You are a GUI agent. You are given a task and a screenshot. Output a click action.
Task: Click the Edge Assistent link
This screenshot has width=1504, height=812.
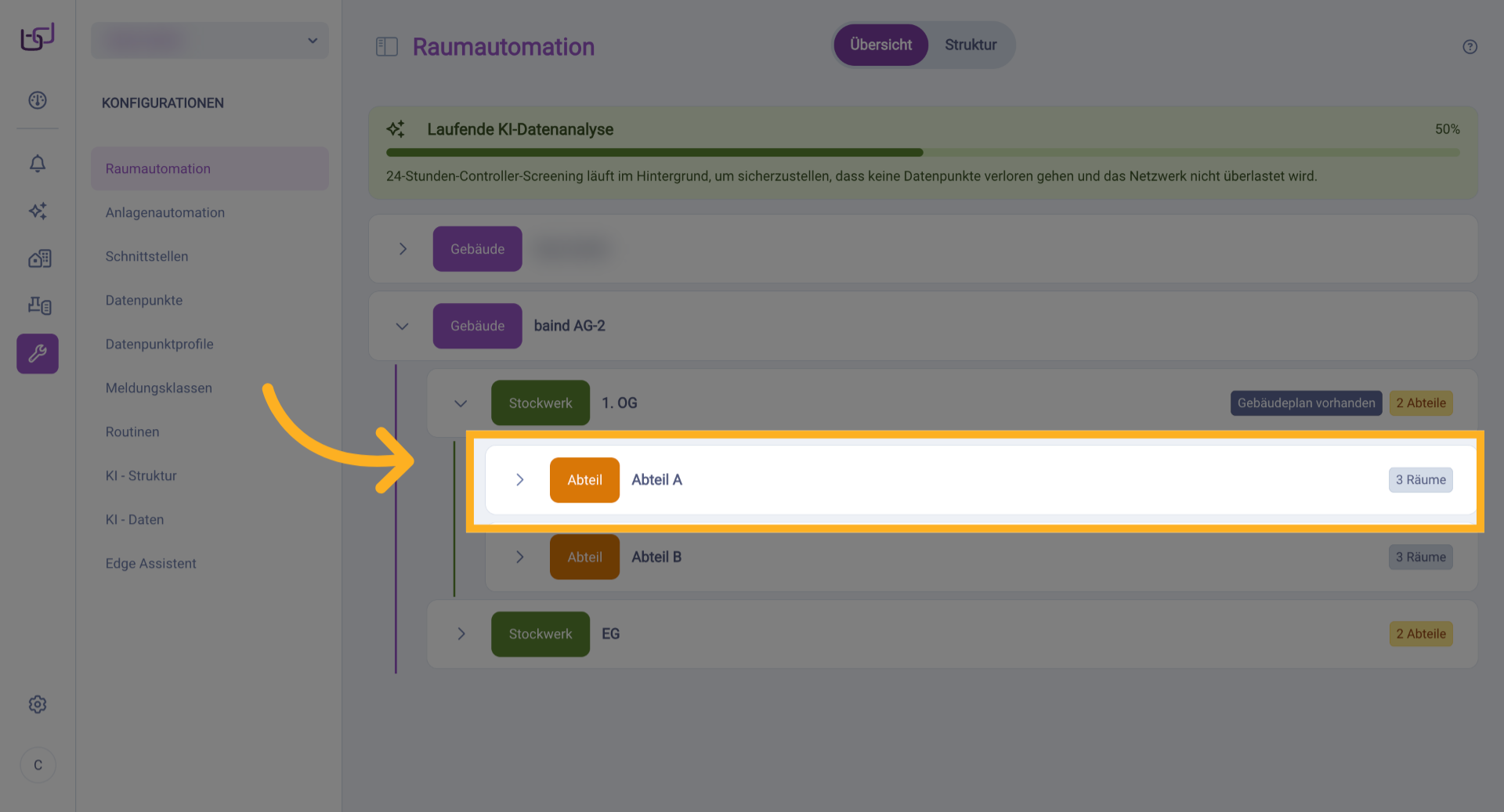click(x=151, y=564)
